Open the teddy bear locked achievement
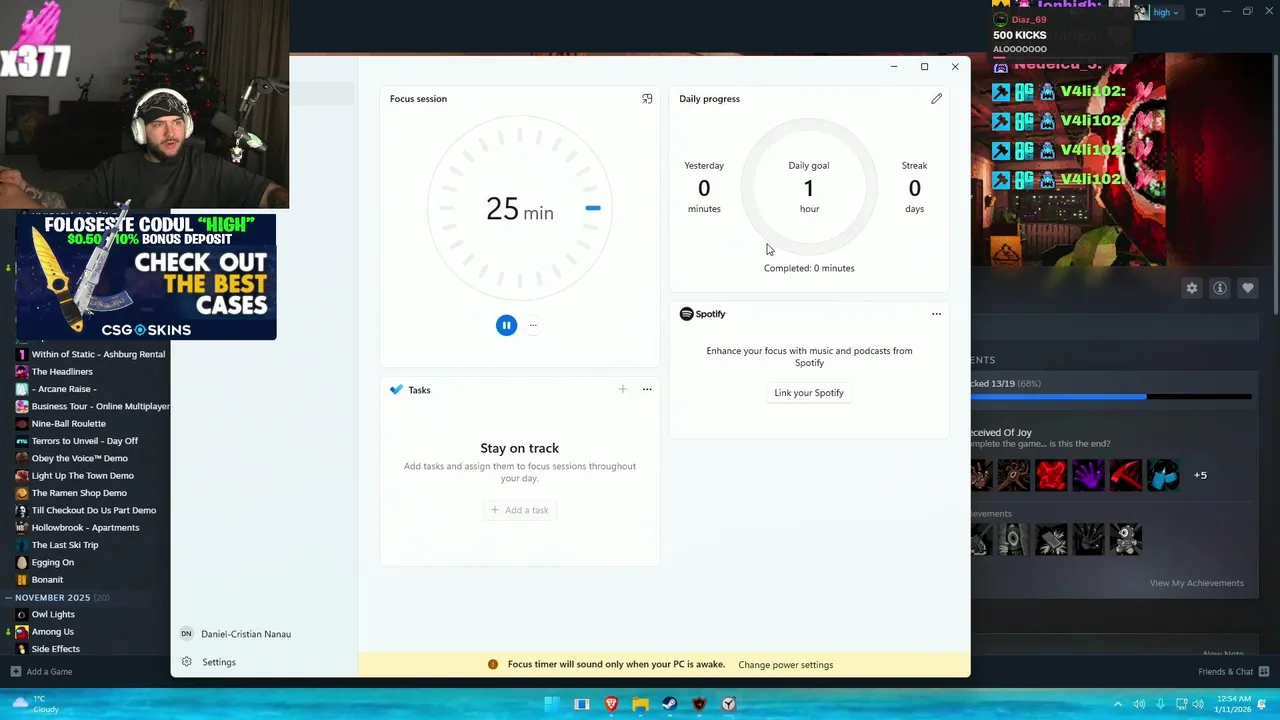Viewport: 1280px width, 720px height. click(1126, 539)
